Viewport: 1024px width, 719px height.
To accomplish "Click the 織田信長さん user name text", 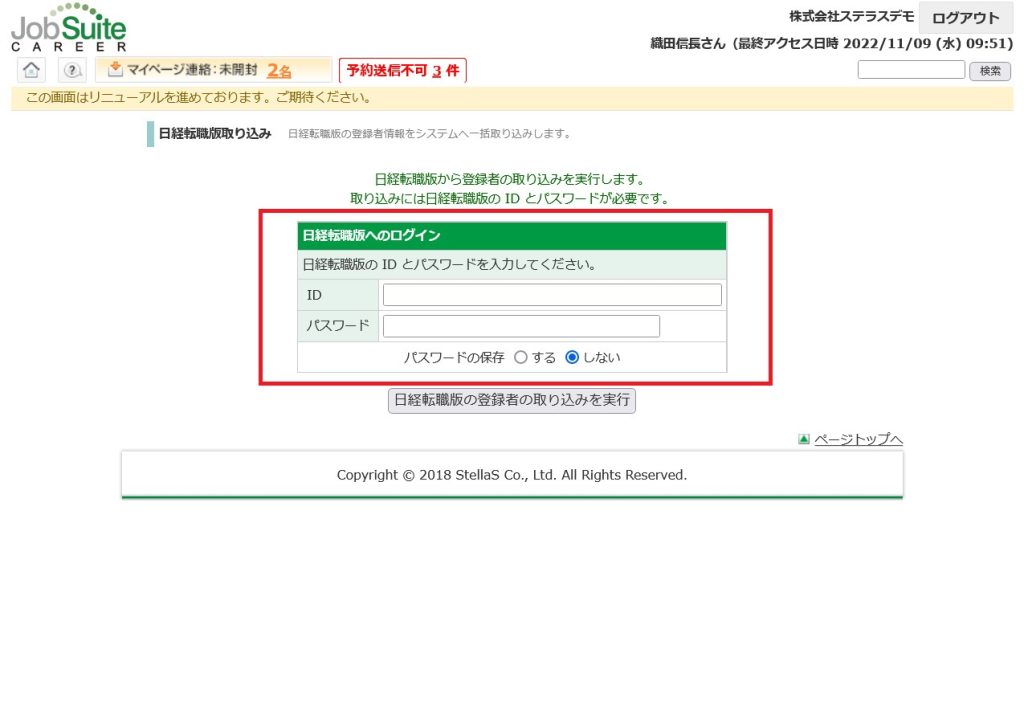I will (x=690, y=44).
